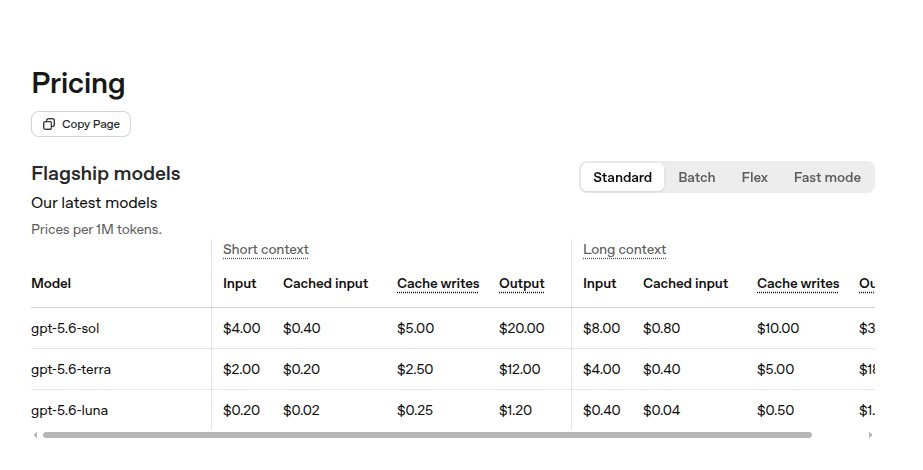Click gpt-5.6-sol long cache writes $10.00
Screen dimensions: 923x470
778,328
